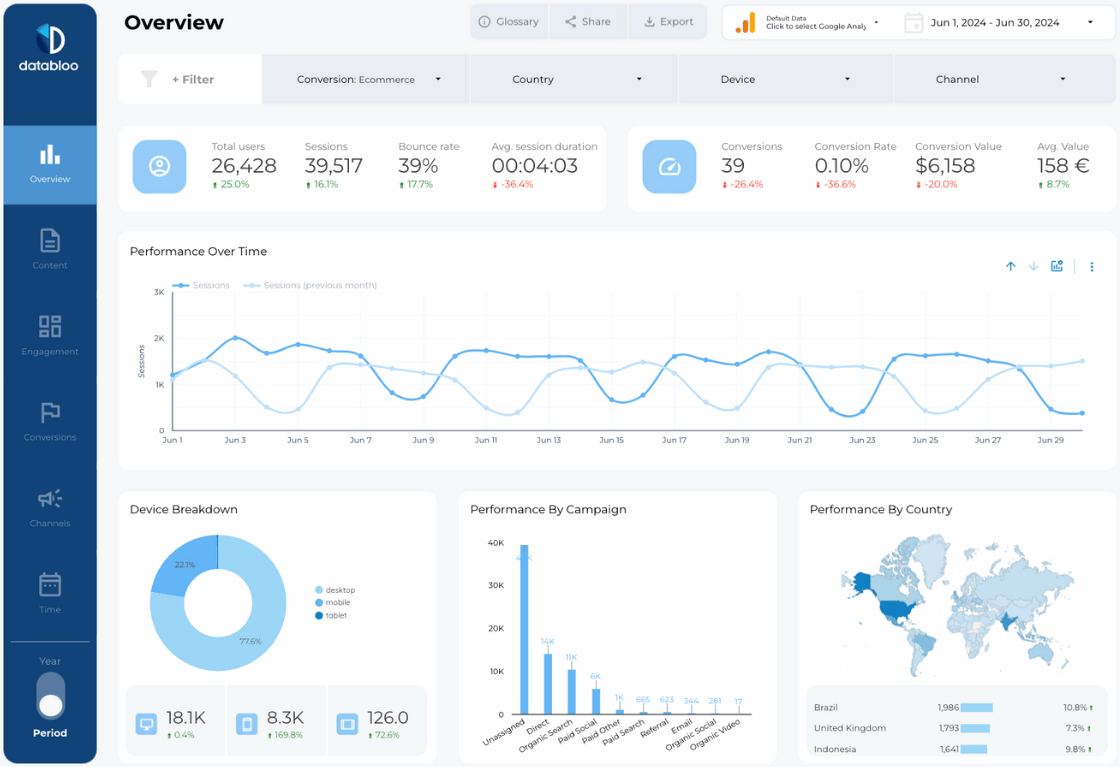Expand the Country filter dropdown
Viewport: 1120px width, 767px height.
574,79
